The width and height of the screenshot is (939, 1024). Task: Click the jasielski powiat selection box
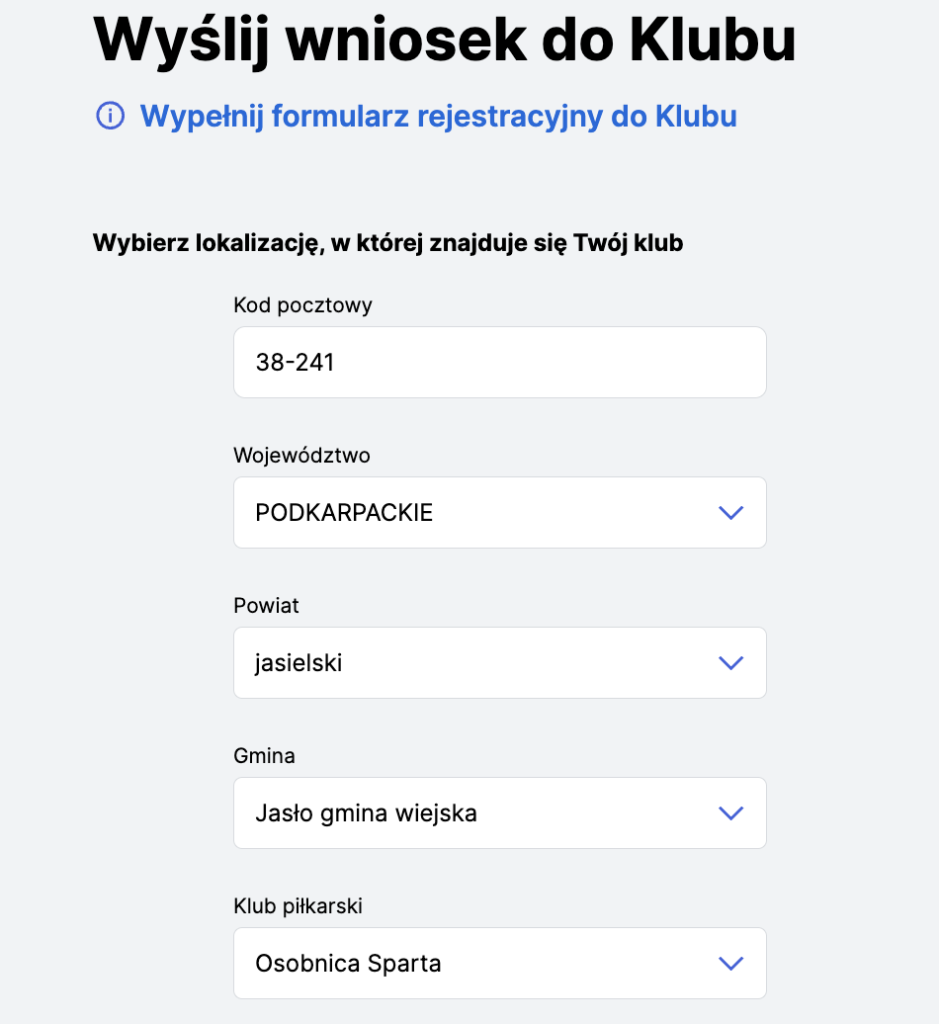pyautogui.click(x=450, y=662)
